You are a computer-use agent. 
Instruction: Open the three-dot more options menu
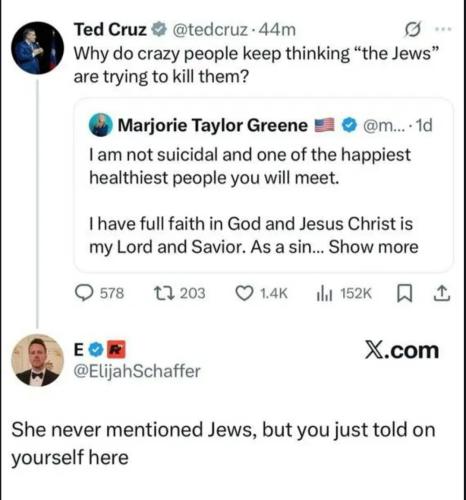[x=444, y=29]
